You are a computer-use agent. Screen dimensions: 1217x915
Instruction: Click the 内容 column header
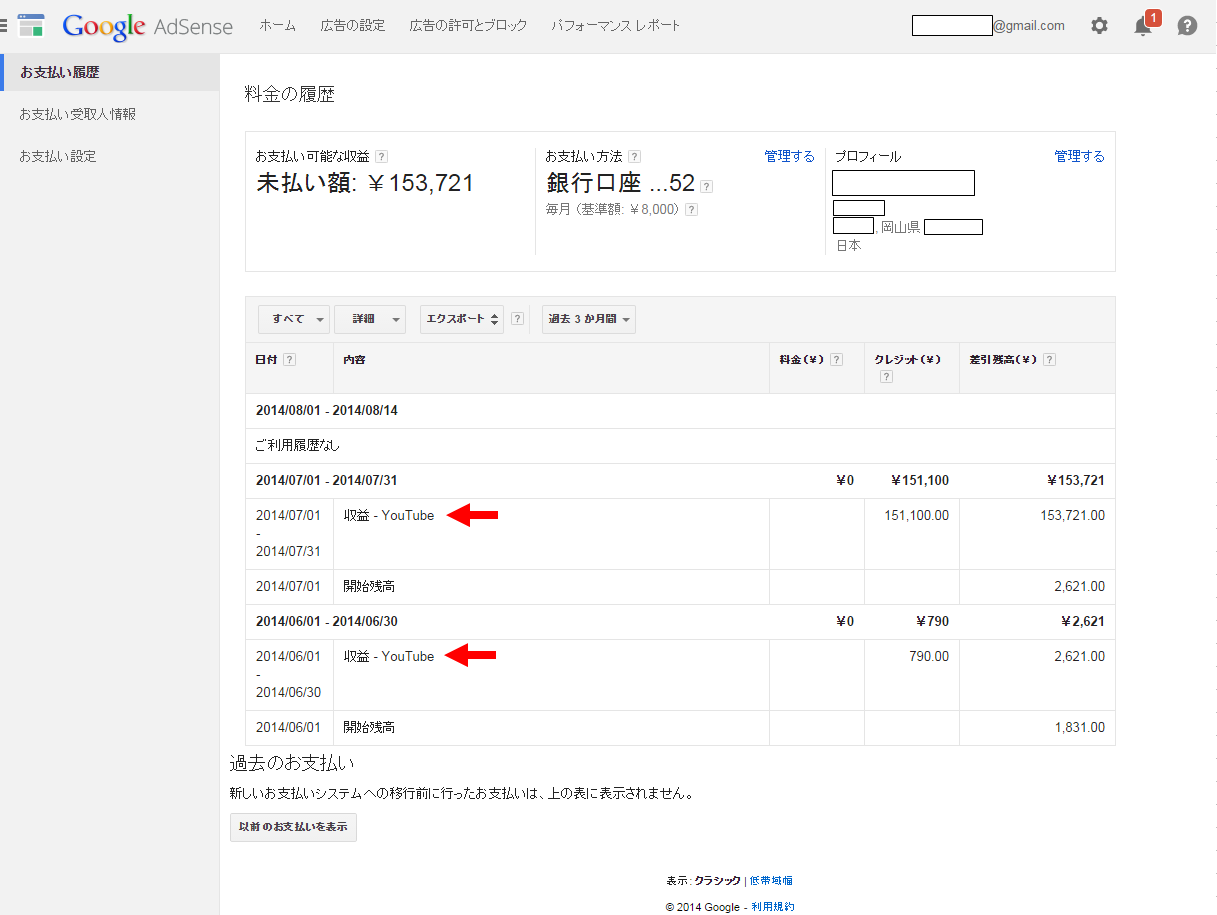coord(354,360)
